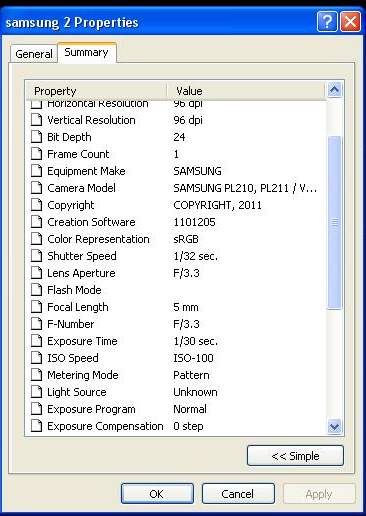Screen dimensions: 366x516
Task: Click the page icon beside Vertical Resolution
Action: 37,120
